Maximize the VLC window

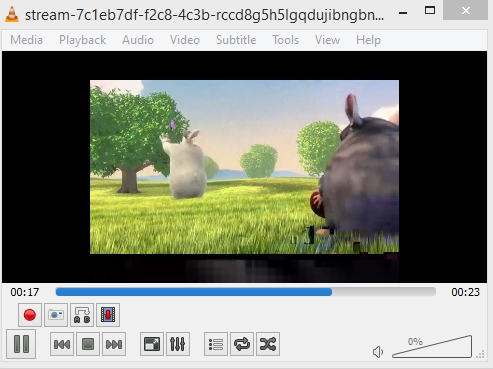coord(430,11)
